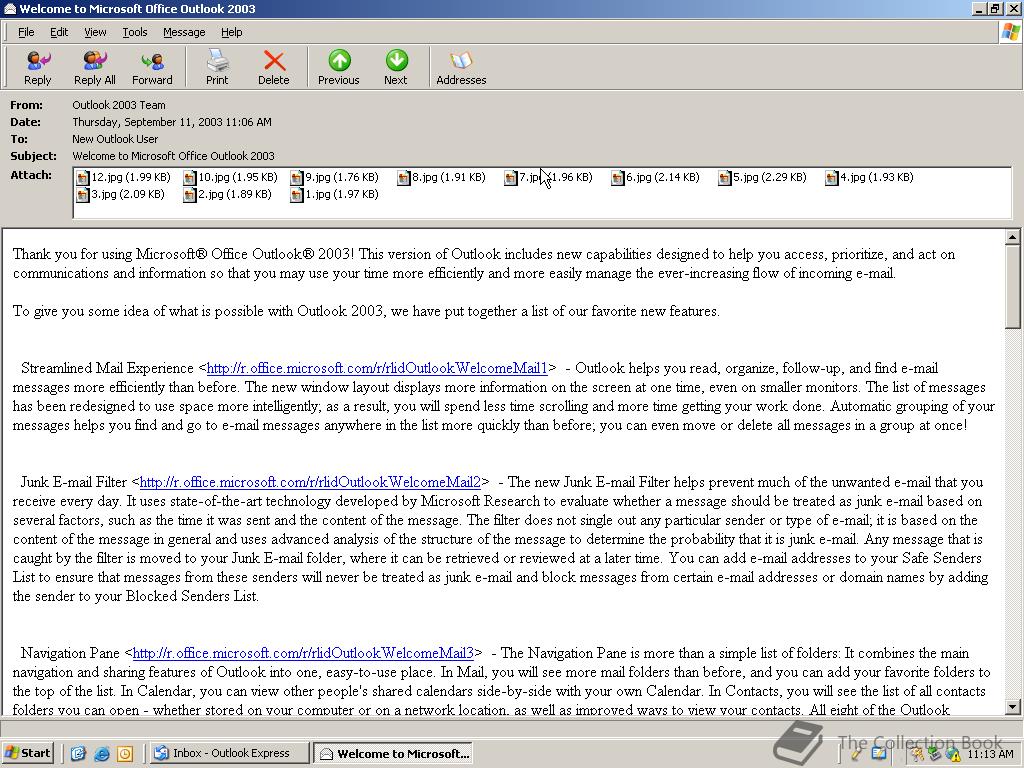This screenshot has width=1024, height=768.
Task: Open the Tools menu
Action: [135, 32]
